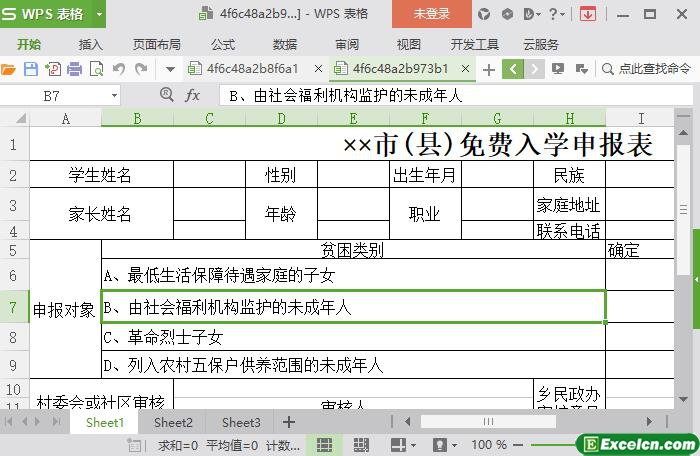Switch to Sheet3 tab
Screen dimensions: 700x456
[241, 423]
